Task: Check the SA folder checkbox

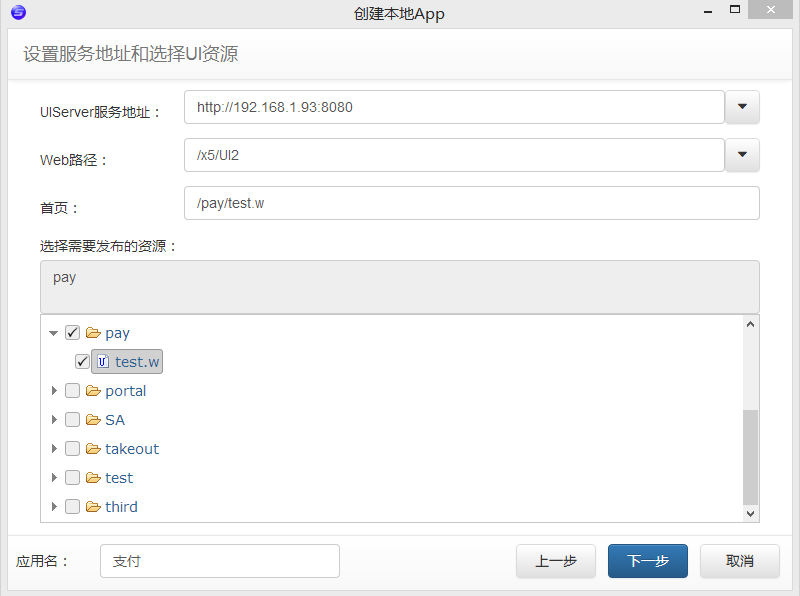Action: coord(72,420)
